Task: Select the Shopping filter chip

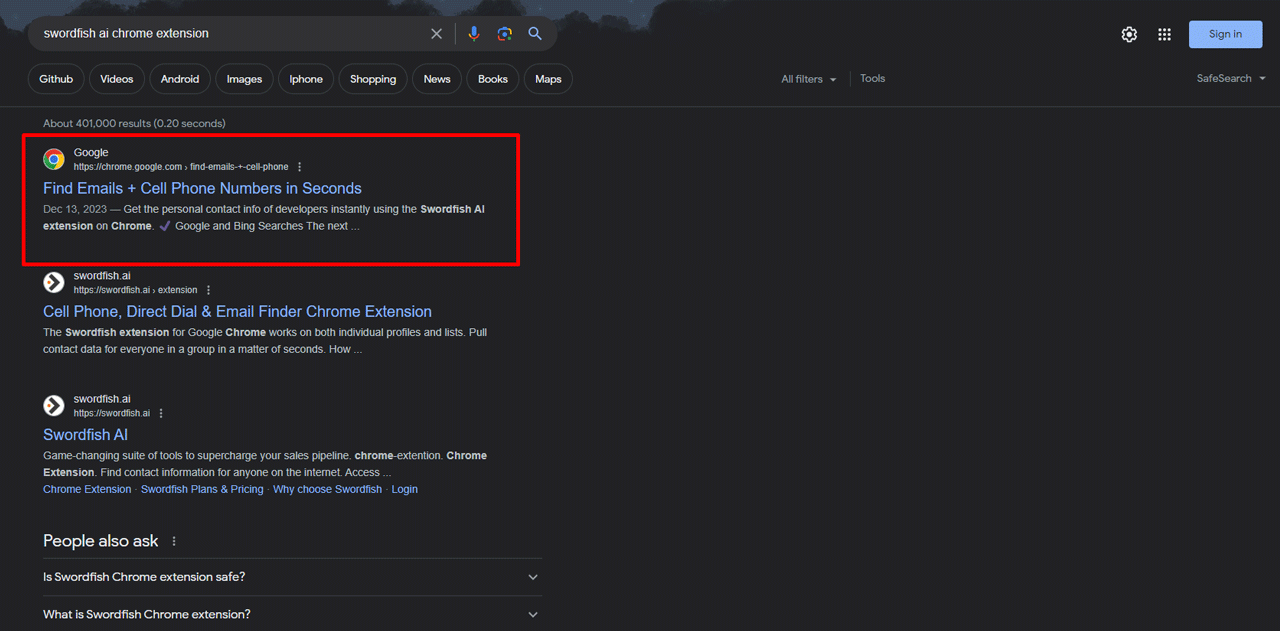Action: pos(372,78)
